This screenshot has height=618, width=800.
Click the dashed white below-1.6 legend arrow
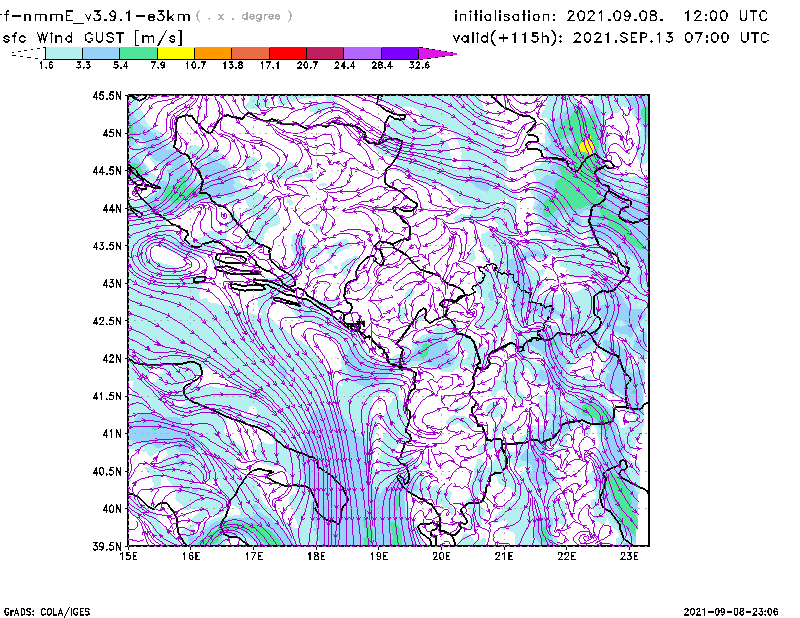tap(28, 53)
